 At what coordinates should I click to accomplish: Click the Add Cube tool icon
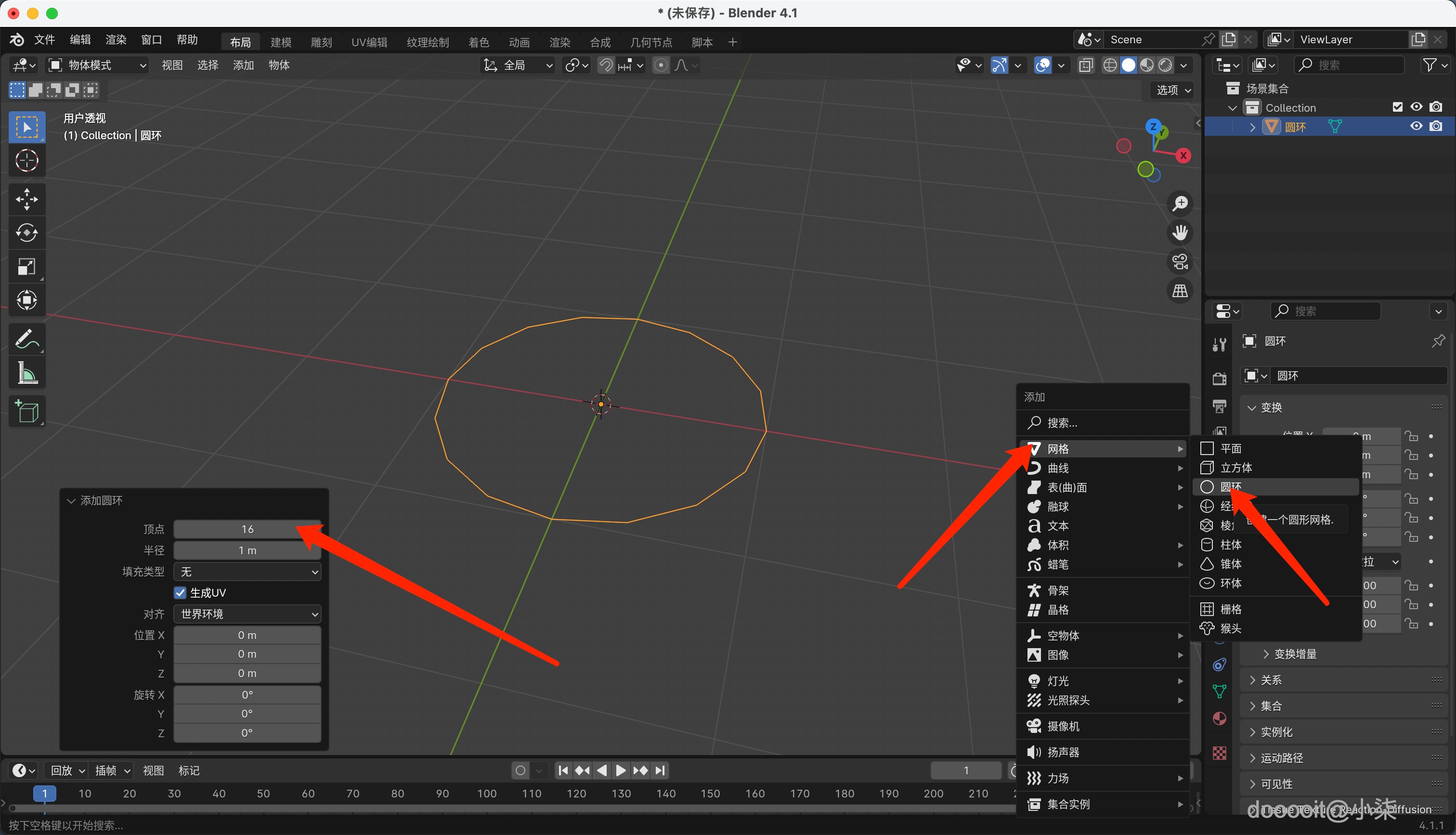(x=26, y=411)
